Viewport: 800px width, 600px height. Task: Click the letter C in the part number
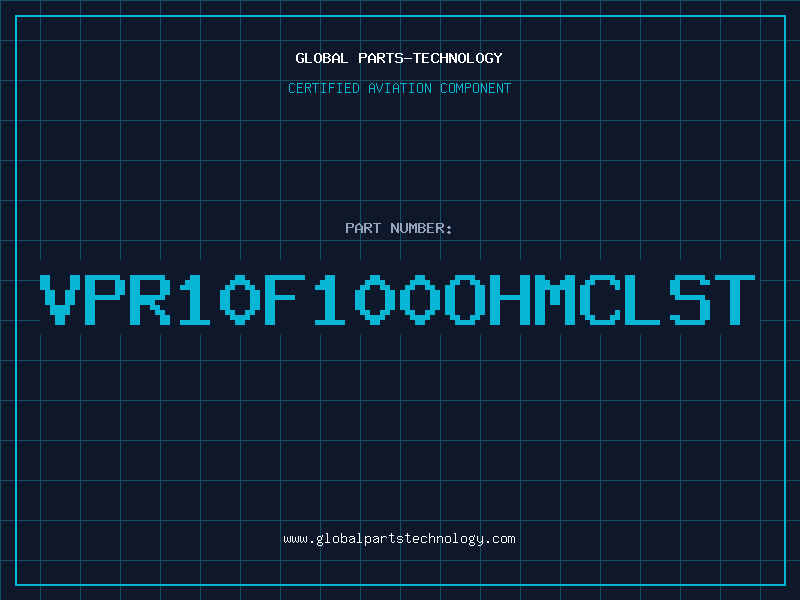[x=599, y=299]
